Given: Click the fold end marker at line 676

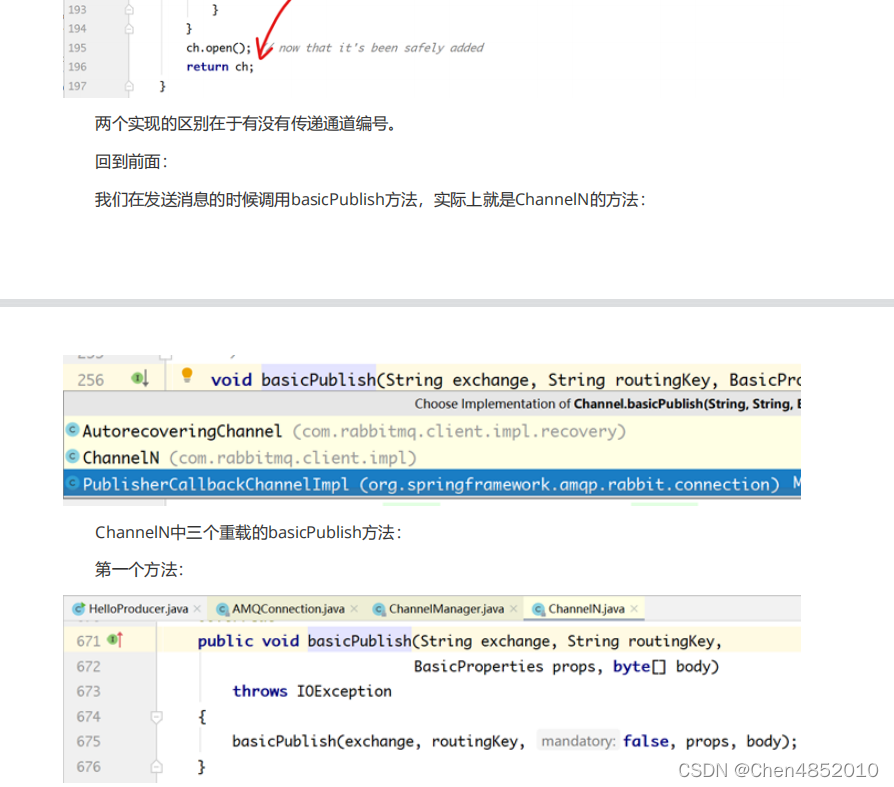Looking at the screenshot, I should click(x=156, y=767).
